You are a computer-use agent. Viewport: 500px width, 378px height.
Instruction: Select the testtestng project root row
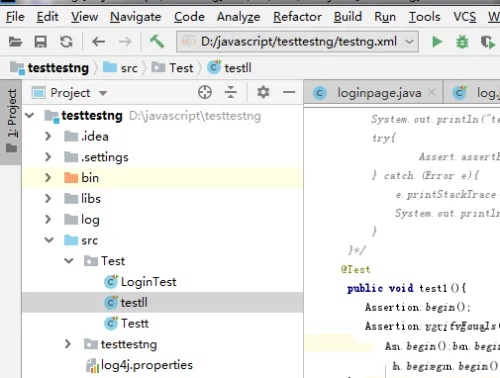162,116
